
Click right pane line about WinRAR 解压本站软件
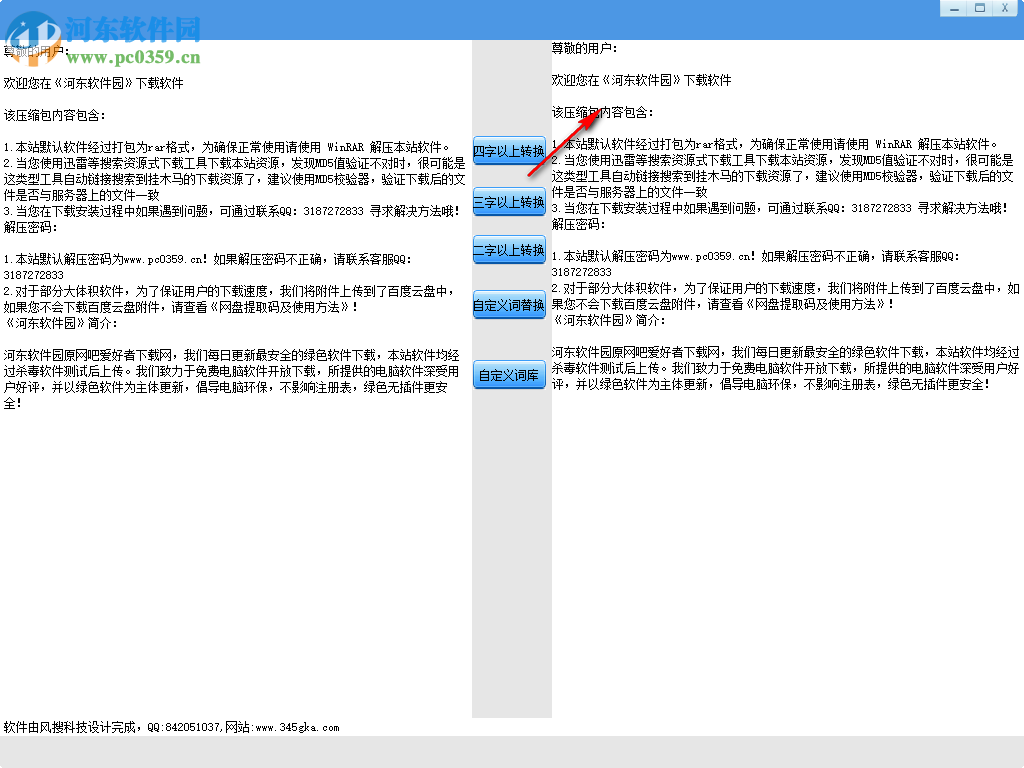[x=775, y=144]
